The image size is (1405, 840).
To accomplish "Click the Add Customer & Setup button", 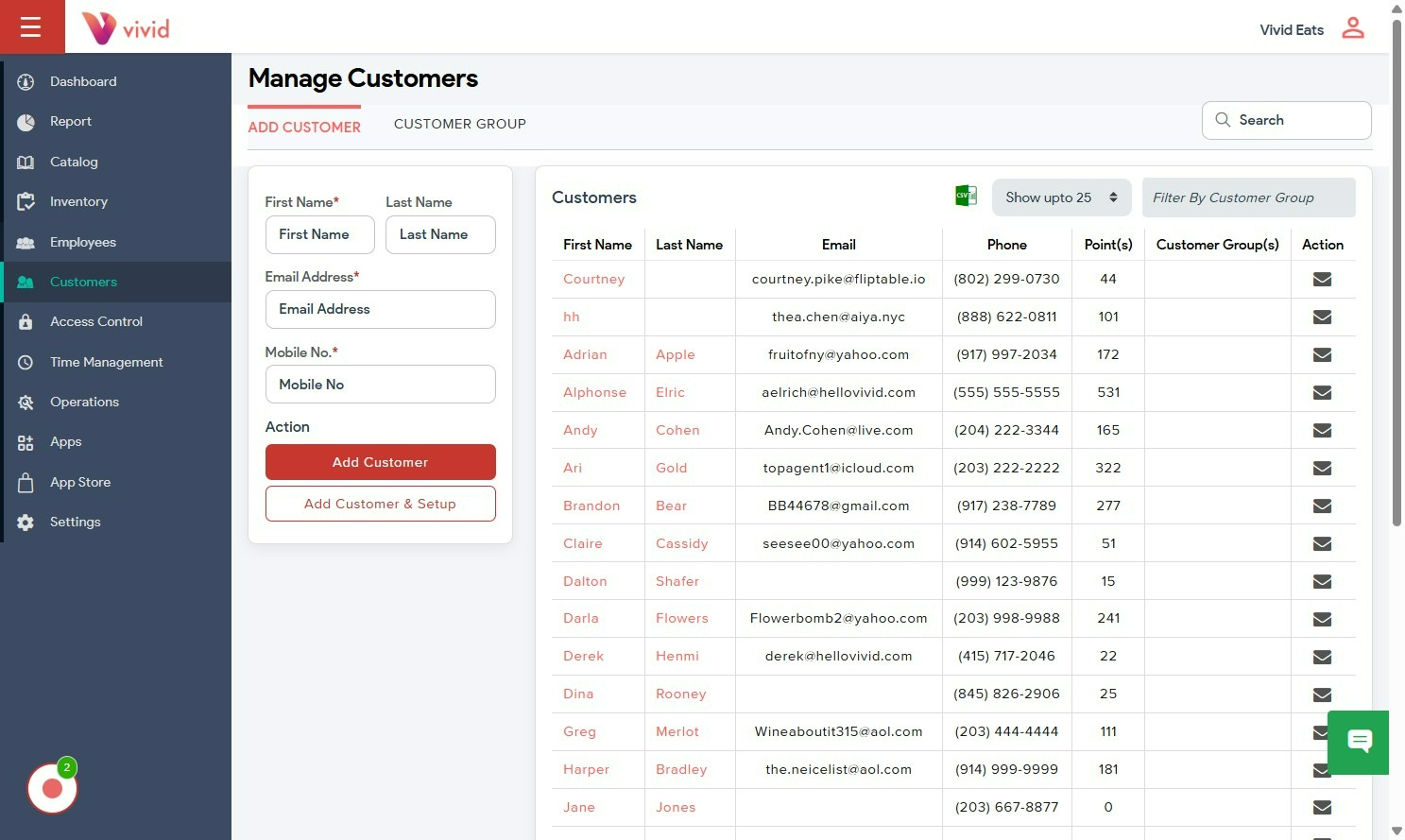I will pos(380,504).
